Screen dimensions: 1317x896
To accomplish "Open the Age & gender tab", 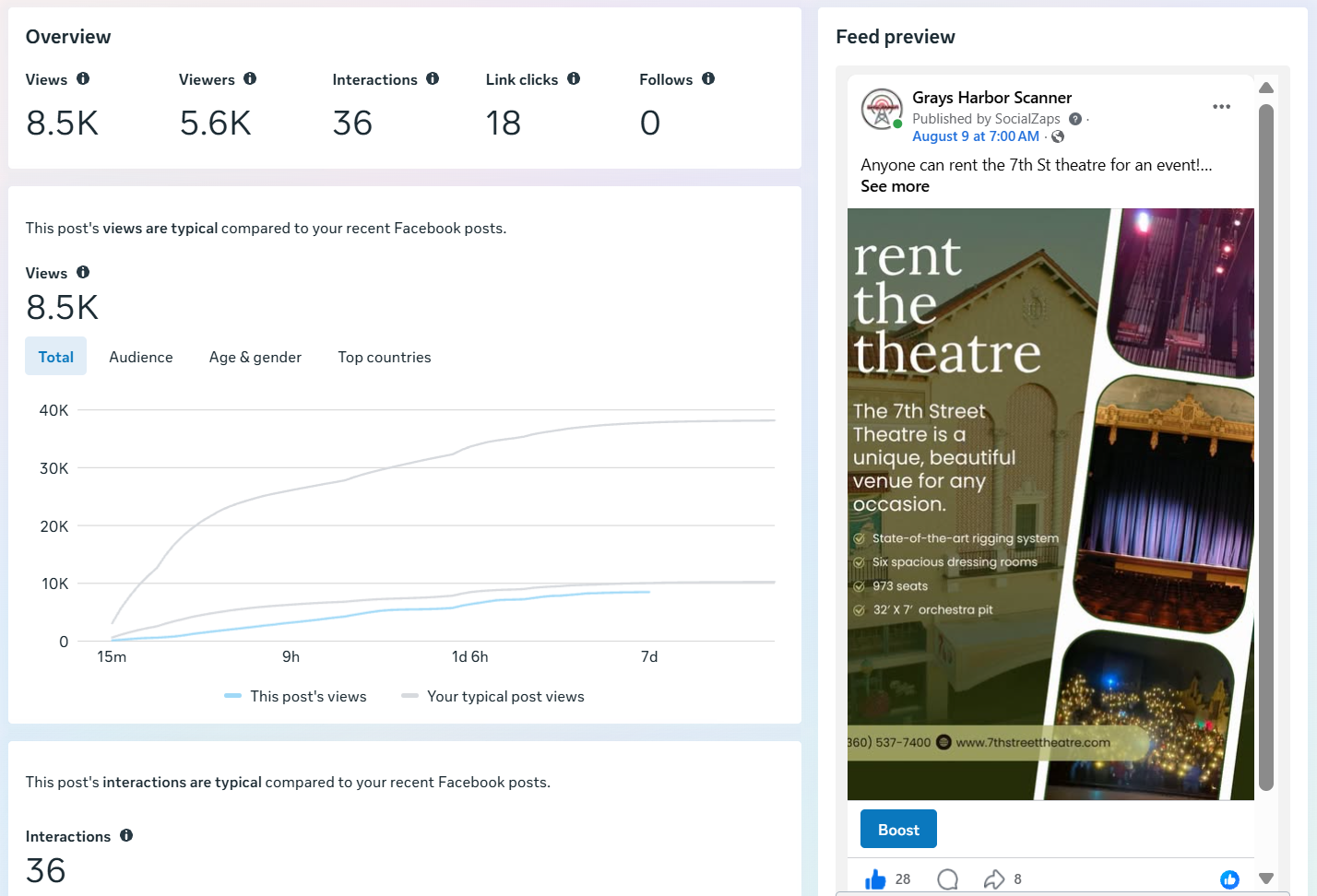I will coord(255,357).
